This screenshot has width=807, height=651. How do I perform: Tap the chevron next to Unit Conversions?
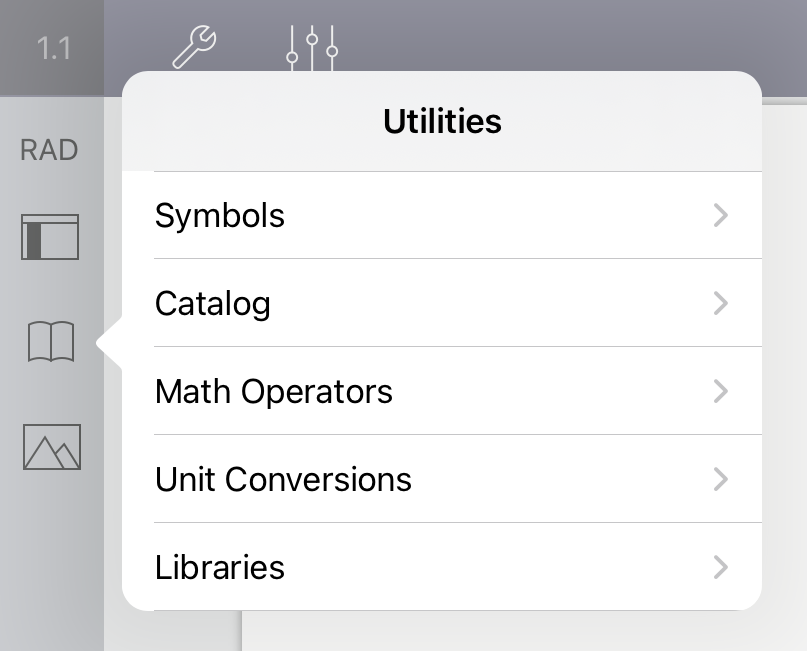pyautogui.click(x=720, y=479)
